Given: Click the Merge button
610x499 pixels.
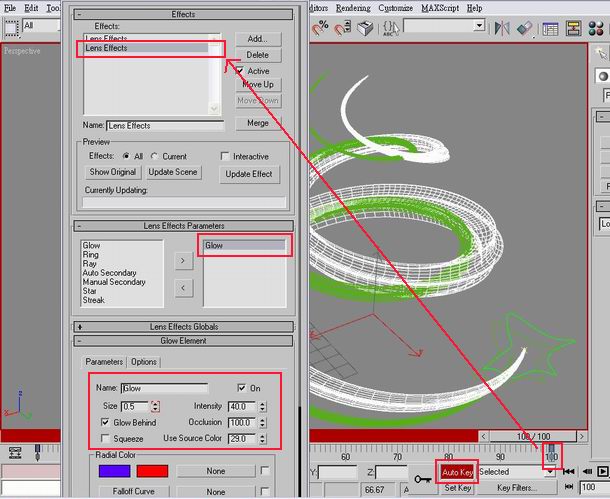Looking at the screenshot, I should click(258, 123).
